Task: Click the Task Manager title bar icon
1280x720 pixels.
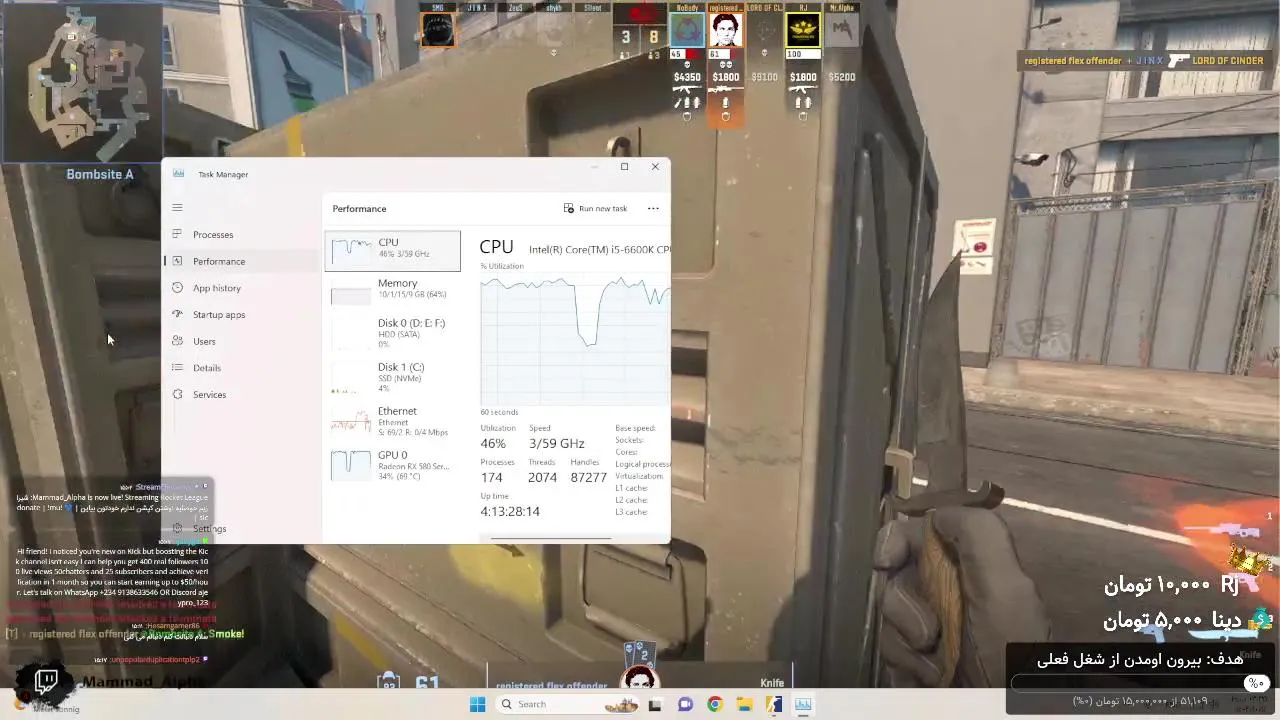Action: [x=179, y=173]
